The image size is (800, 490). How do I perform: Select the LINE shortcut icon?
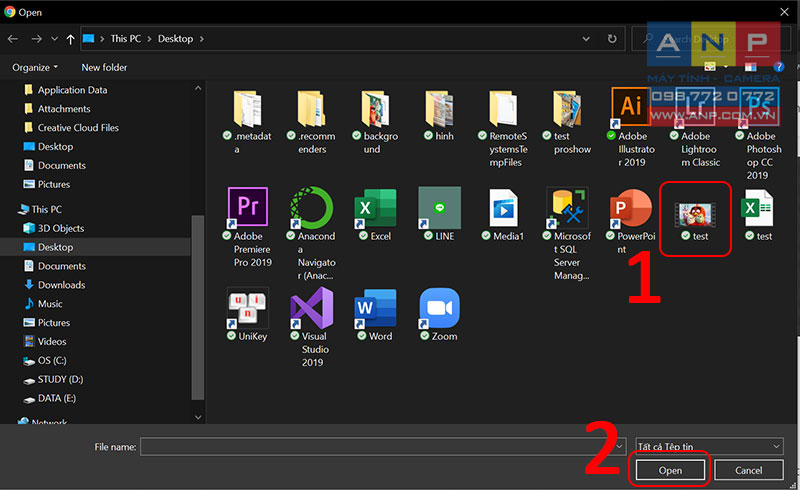(x=439, y=207)
